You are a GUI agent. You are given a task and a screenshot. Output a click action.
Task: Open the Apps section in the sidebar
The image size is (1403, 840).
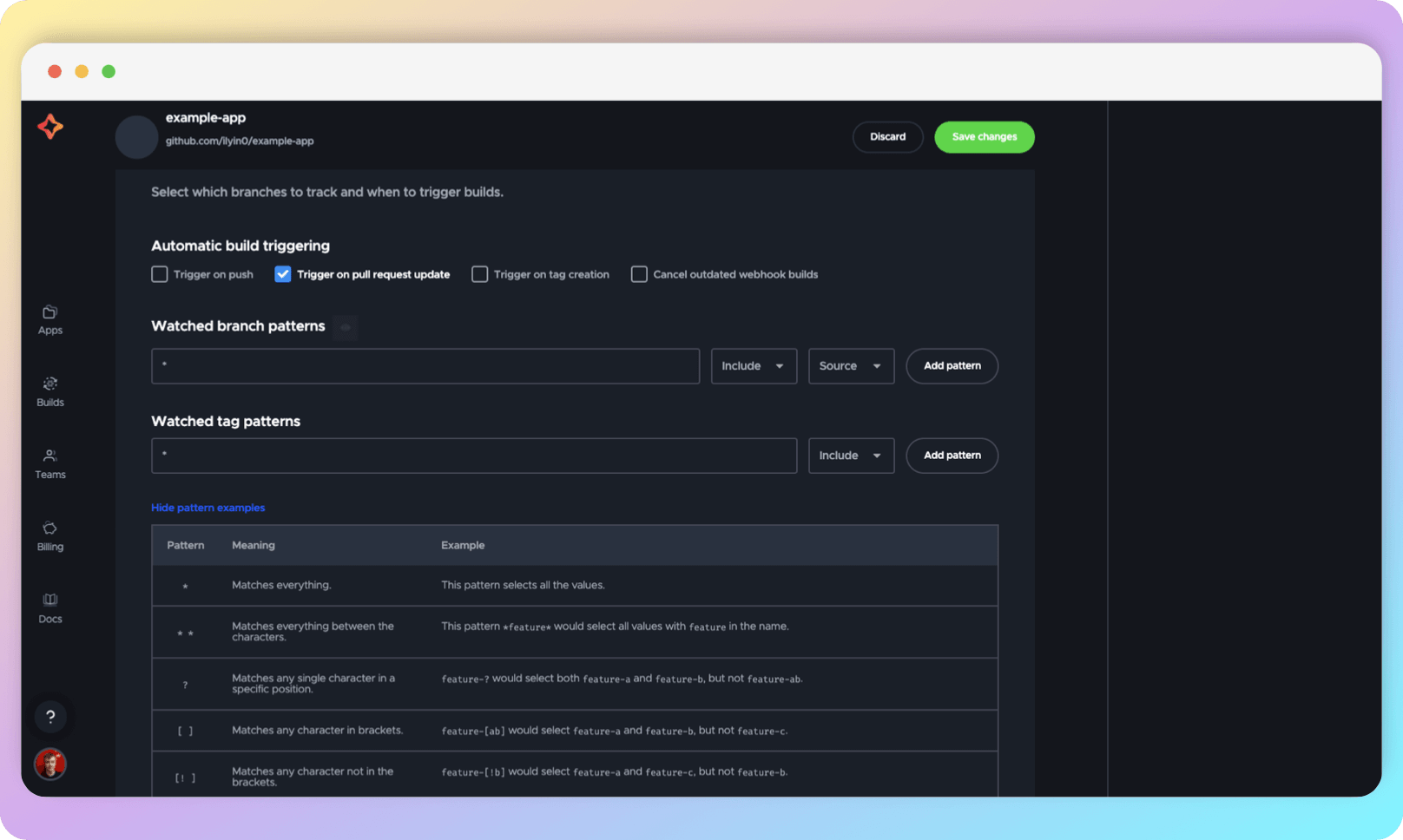(x=49, y=319)
